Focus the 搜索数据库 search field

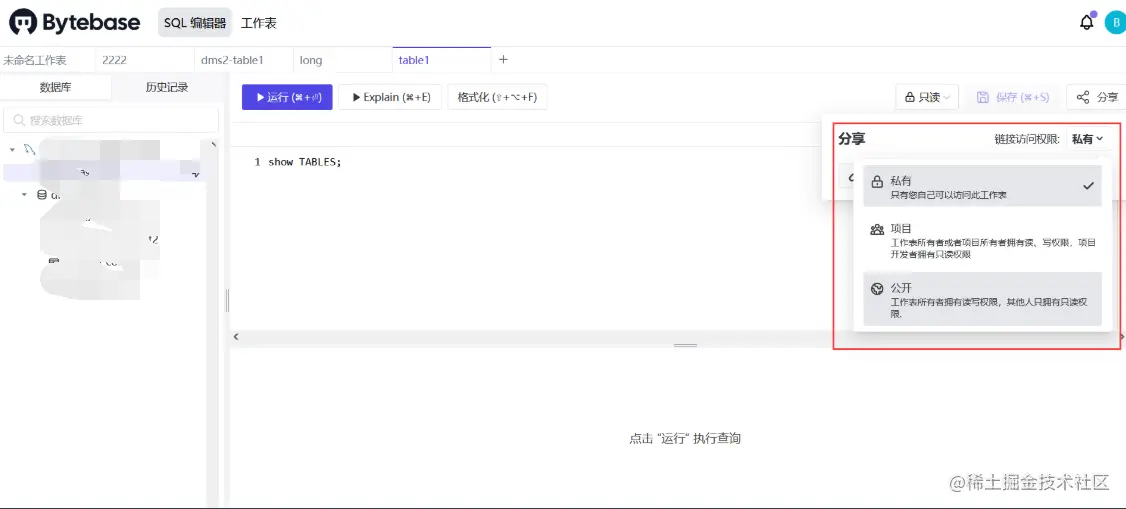(111, 121)
